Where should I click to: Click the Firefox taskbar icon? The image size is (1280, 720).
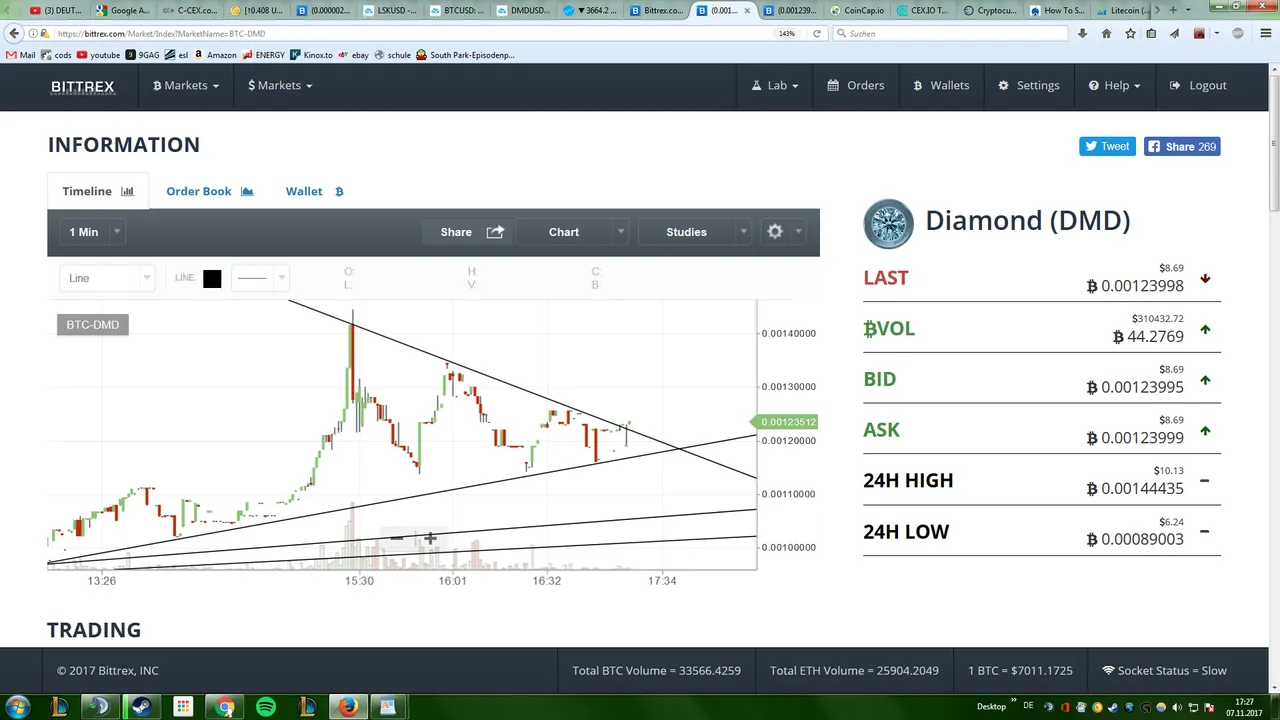tap(347, 707)
